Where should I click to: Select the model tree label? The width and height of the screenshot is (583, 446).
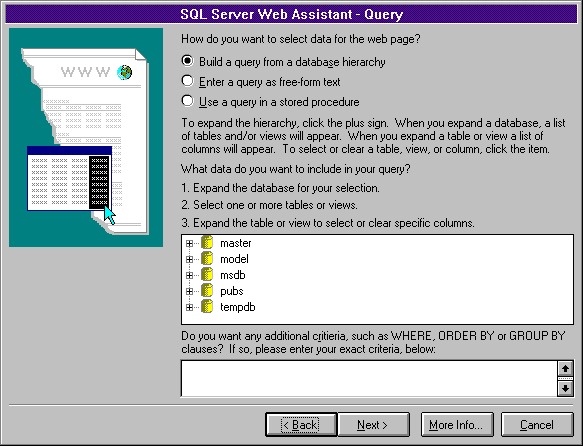234,259
